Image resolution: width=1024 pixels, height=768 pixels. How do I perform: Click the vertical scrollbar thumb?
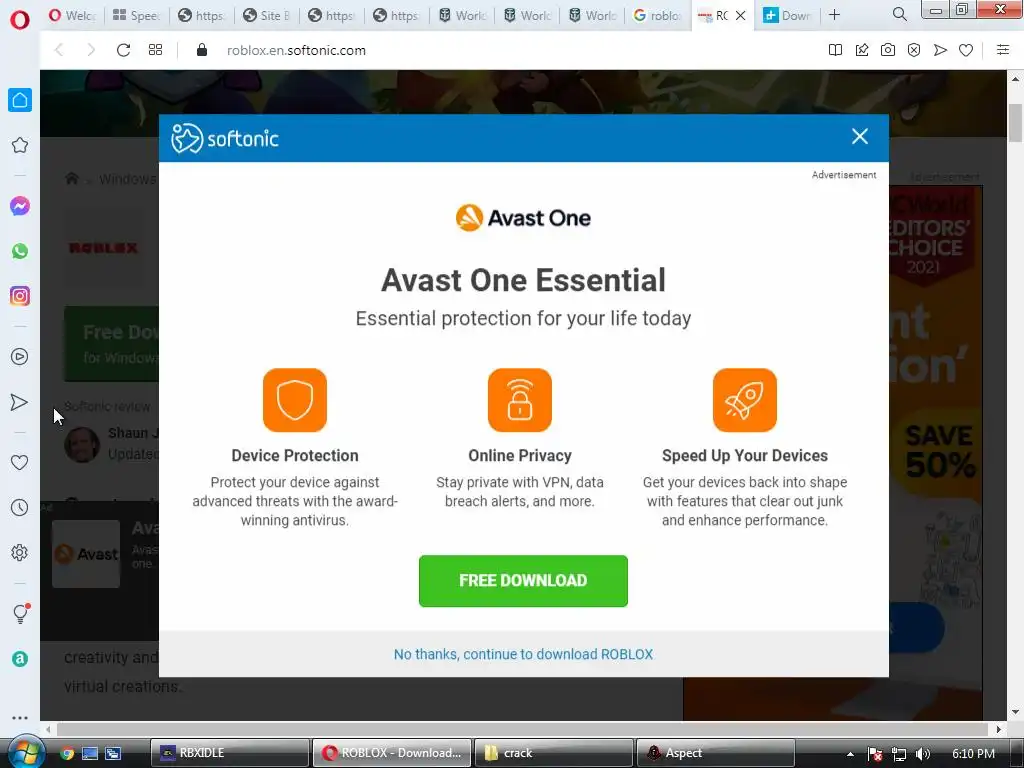[1015, 123]
